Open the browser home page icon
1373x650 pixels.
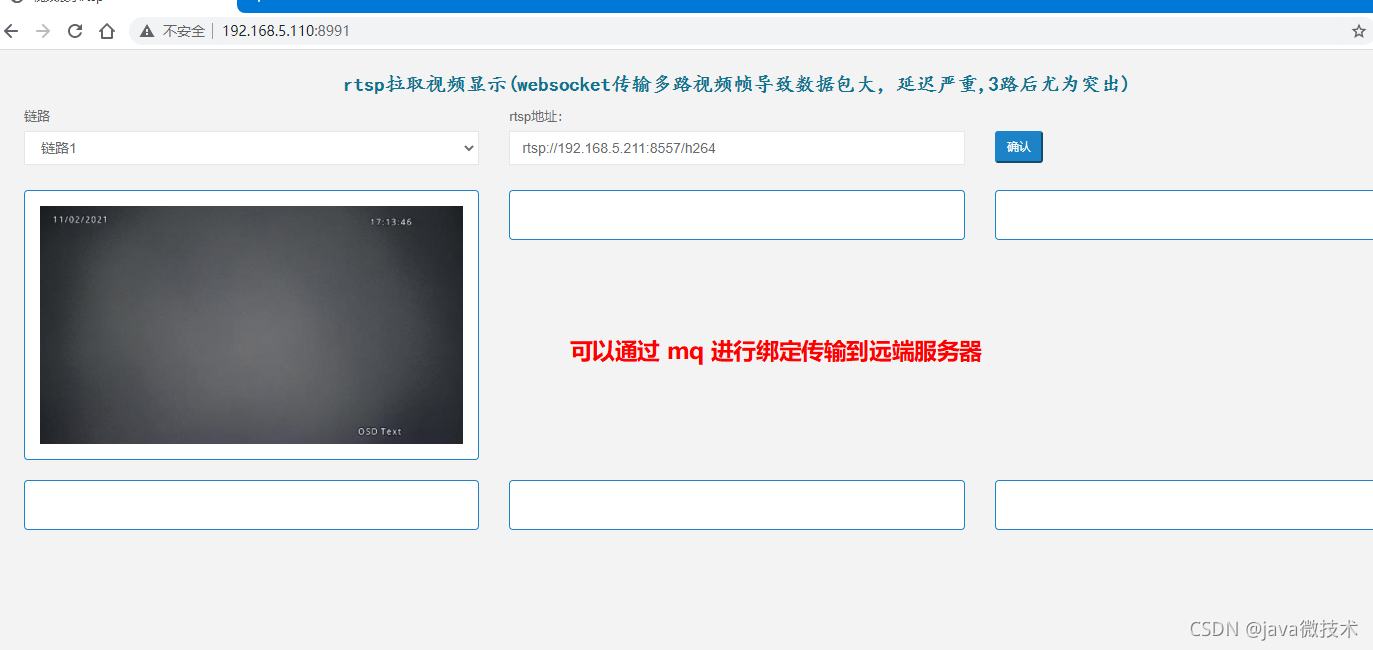tap(107, 31)
